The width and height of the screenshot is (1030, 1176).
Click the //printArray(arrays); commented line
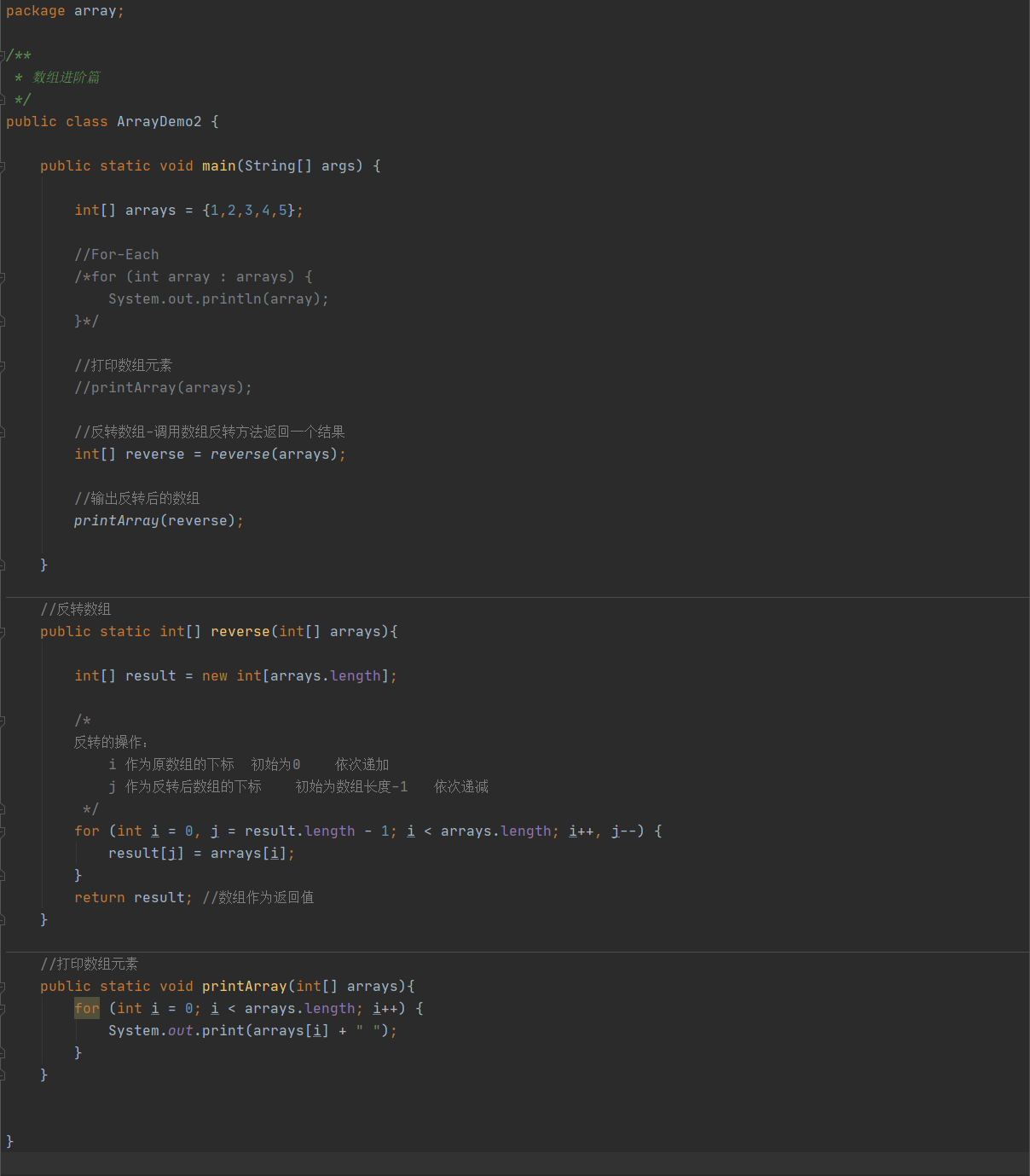pos(164,388)
